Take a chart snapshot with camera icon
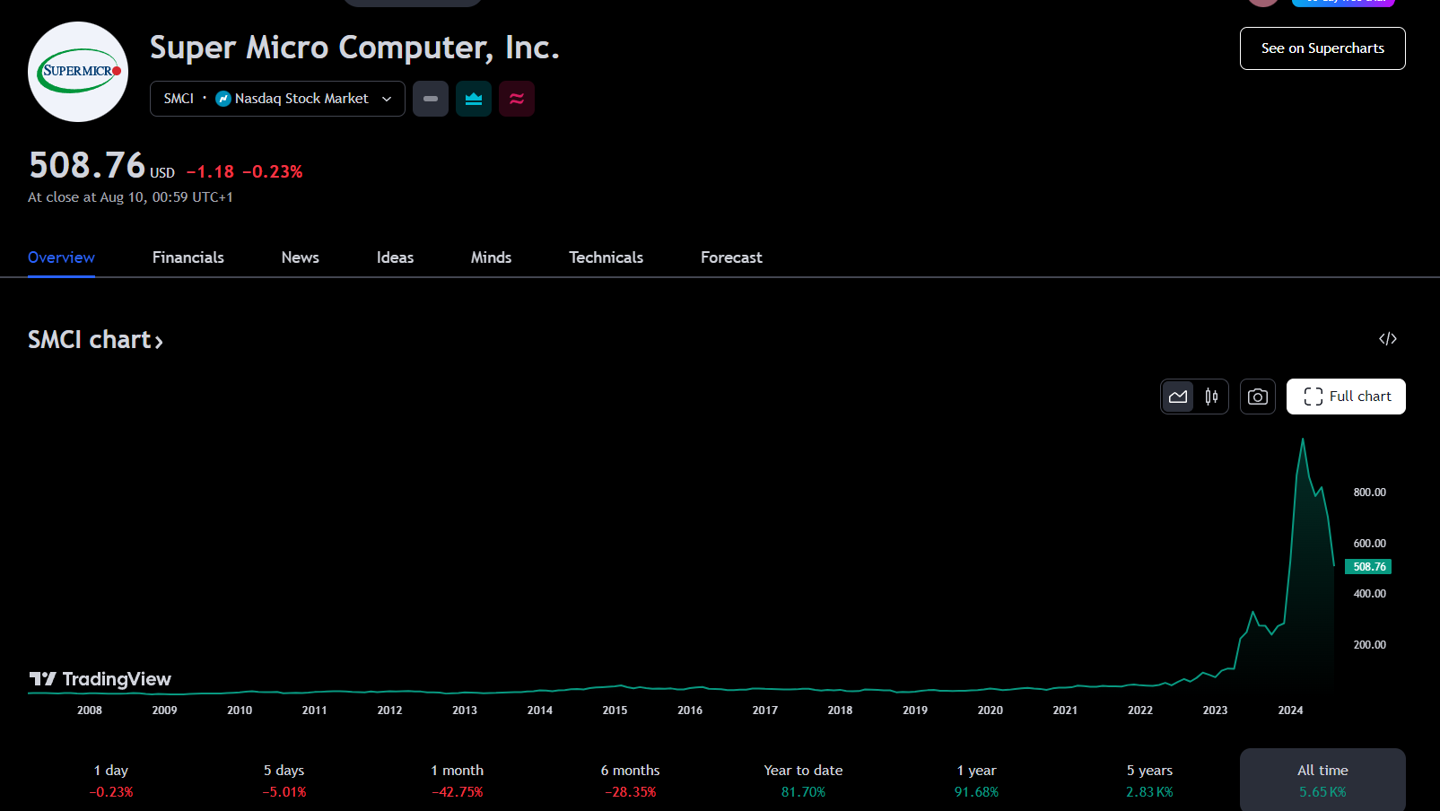The image size is (1440, 811). pos(1258,397)
